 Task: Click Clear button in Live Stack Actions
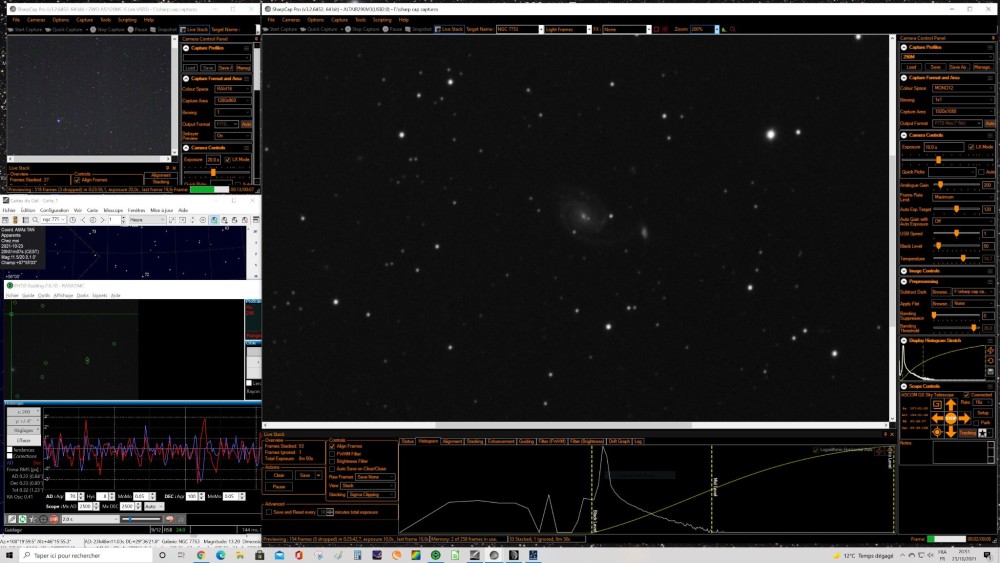[x=279, y=475]
